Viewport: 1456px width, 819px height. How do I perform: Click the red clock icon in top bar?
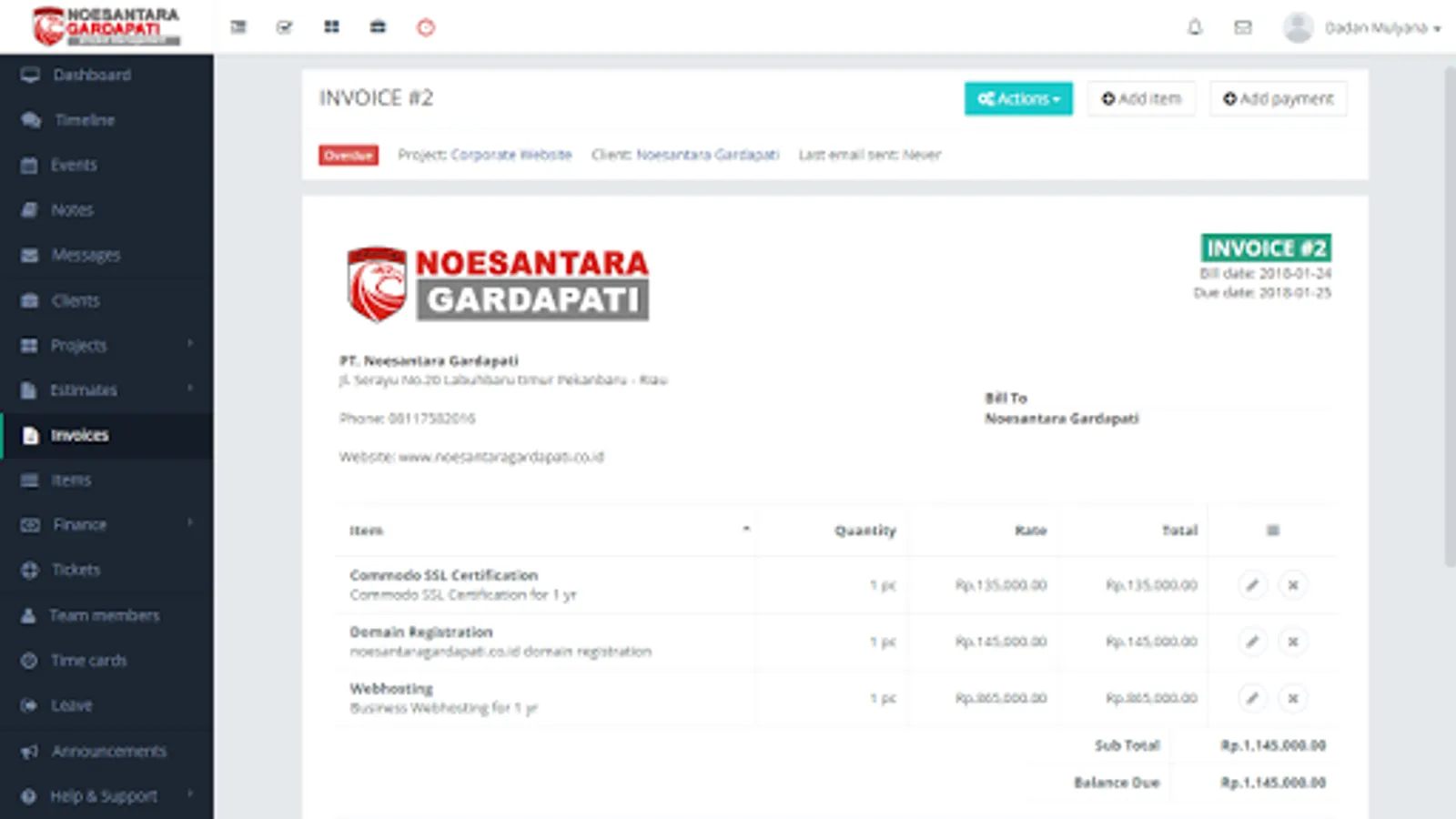coord(426,27)
